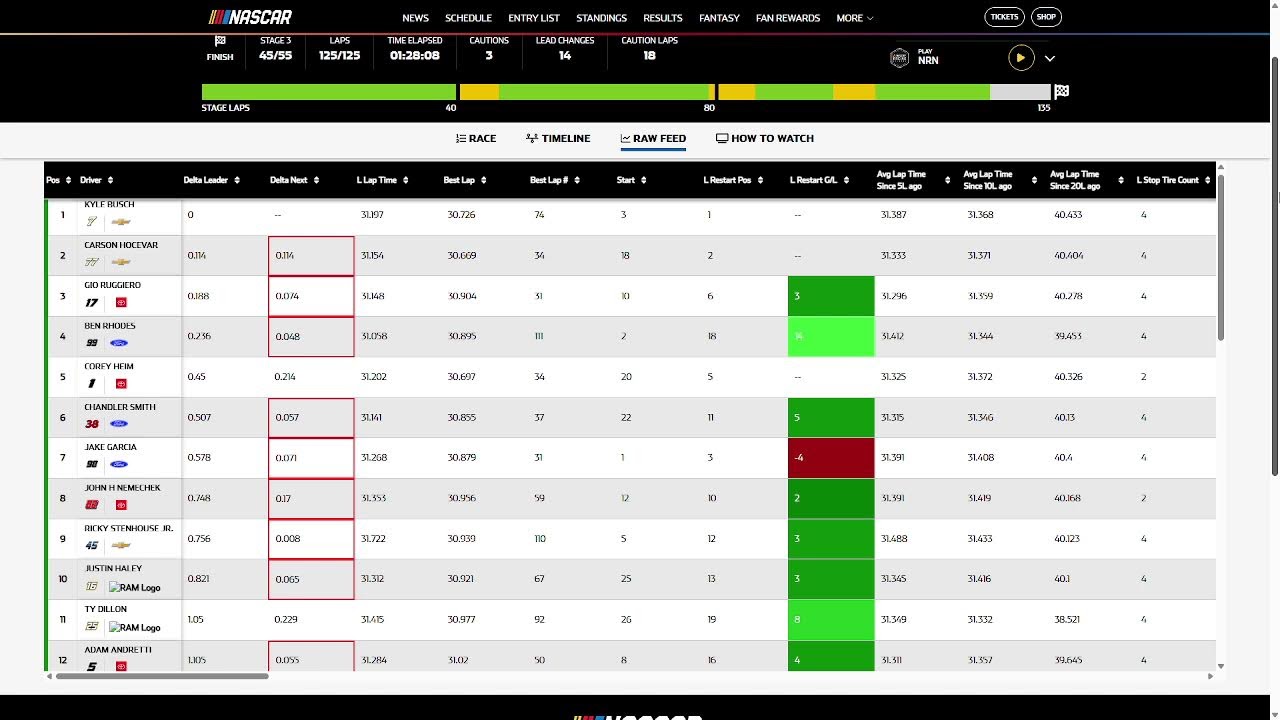Click Jake Garcia's red -4 restart cell
The height and width of the screenshot is (720, 1280).
(831, 458)
